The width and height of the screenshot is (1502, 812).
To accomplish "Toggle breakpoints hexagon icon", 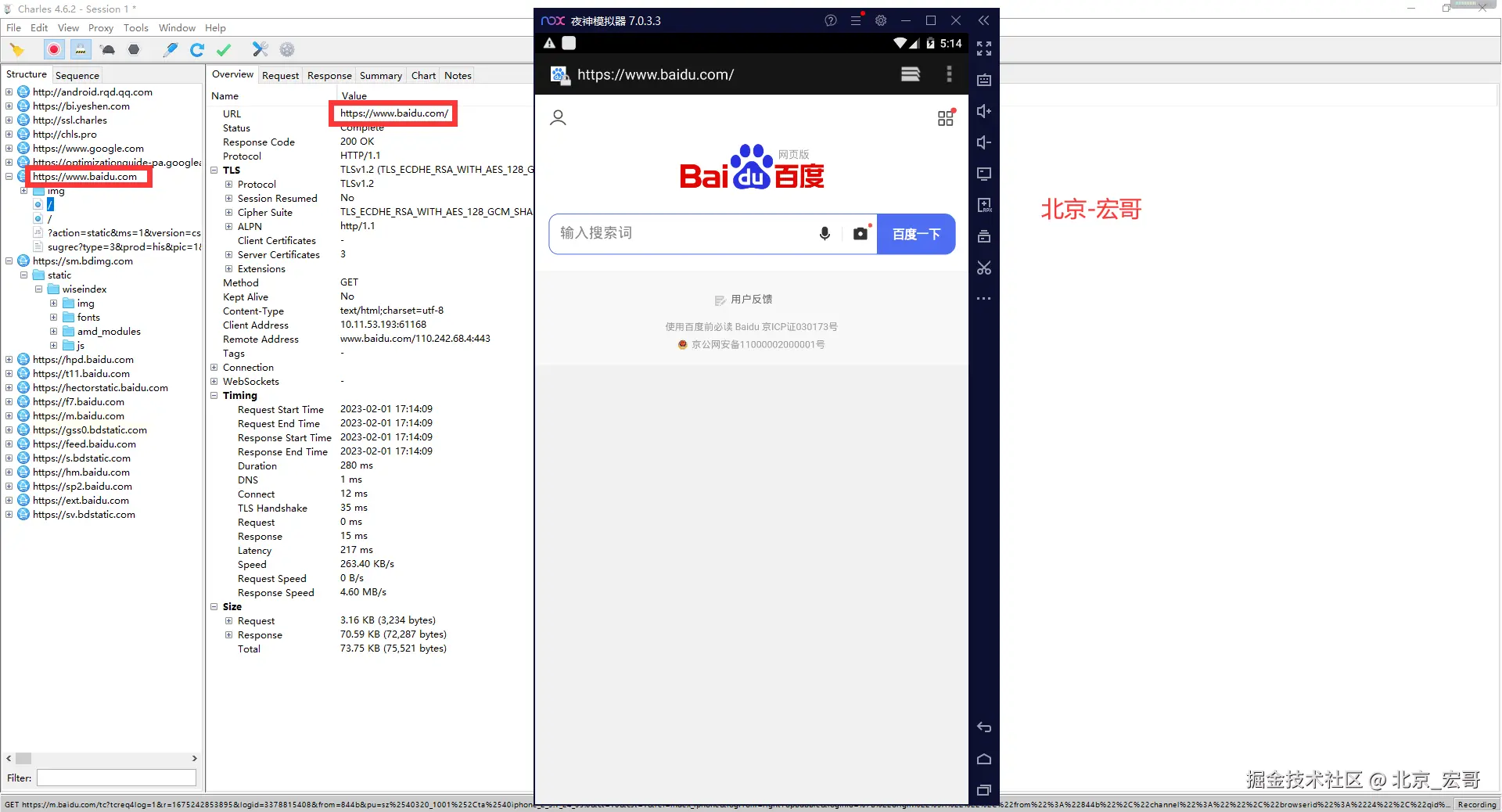I will 134,50.
